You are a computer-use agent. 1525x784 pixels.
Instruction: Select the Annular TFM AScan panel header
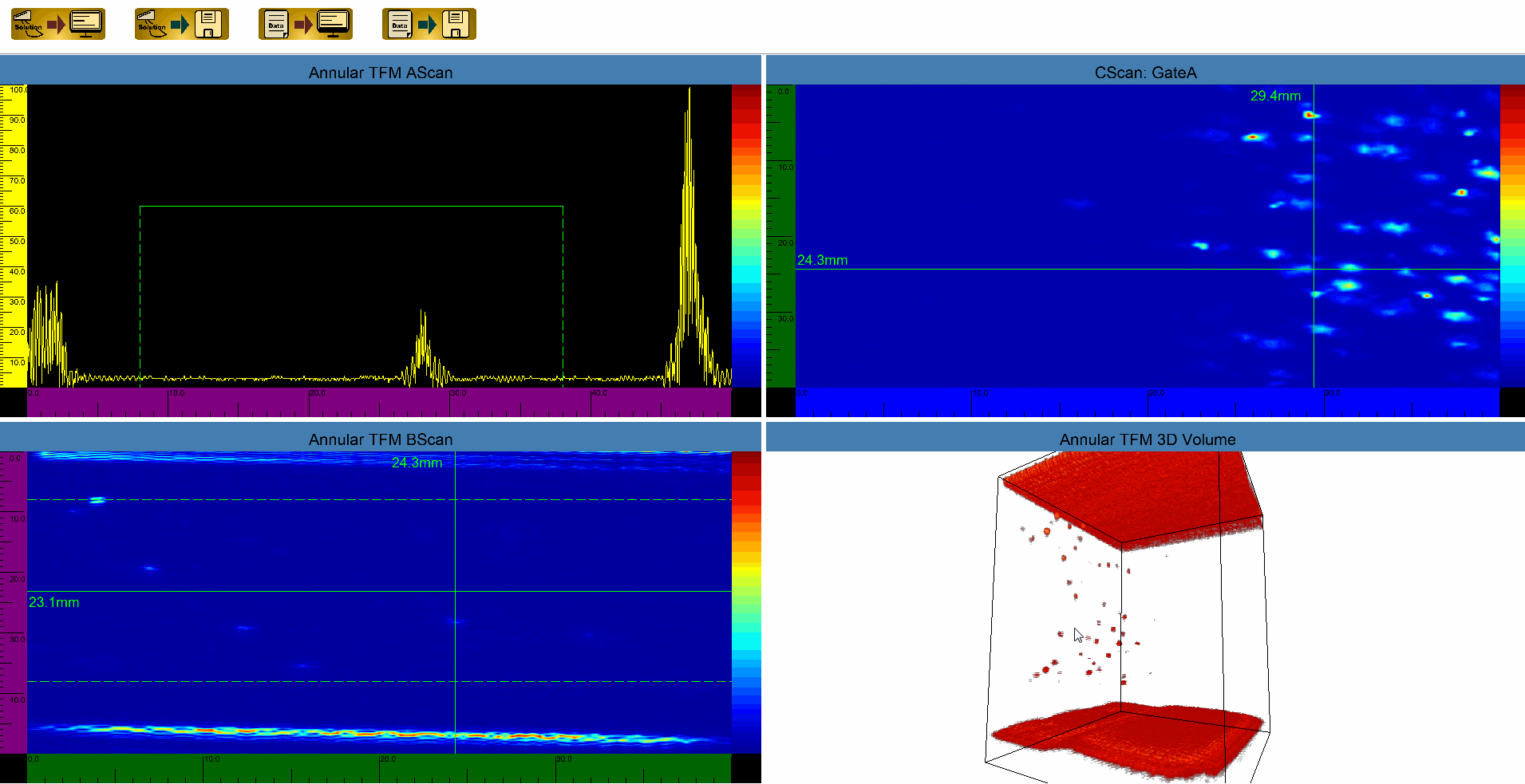(381, 72)
